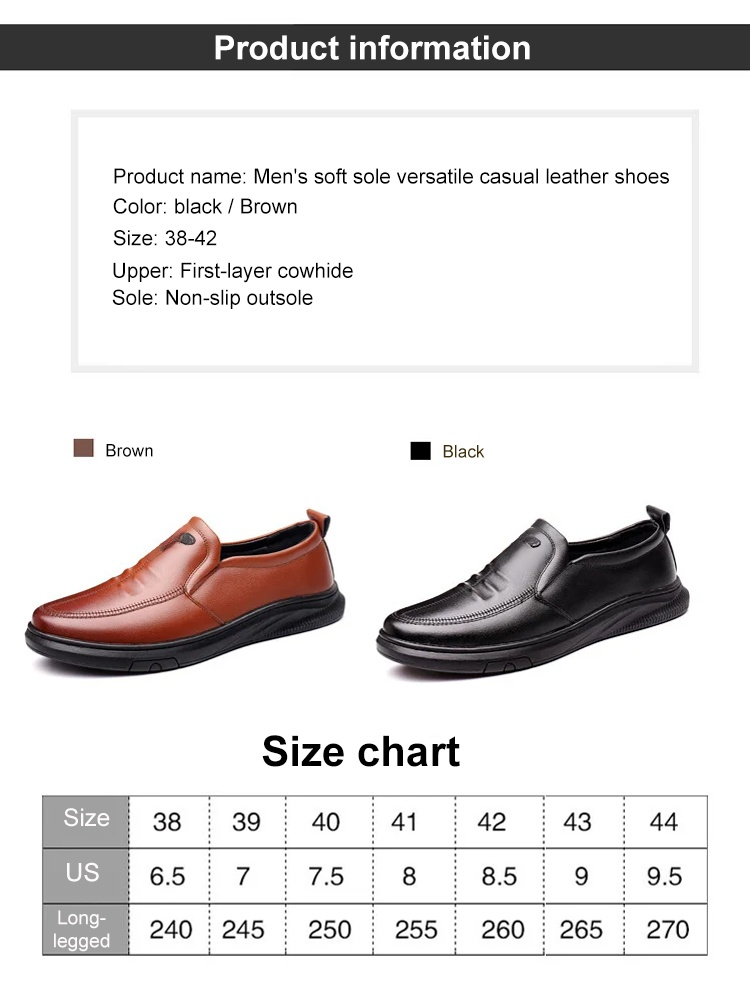Select the US 9.5 cell
Screen dimensions: 750x985
(664, 876)
